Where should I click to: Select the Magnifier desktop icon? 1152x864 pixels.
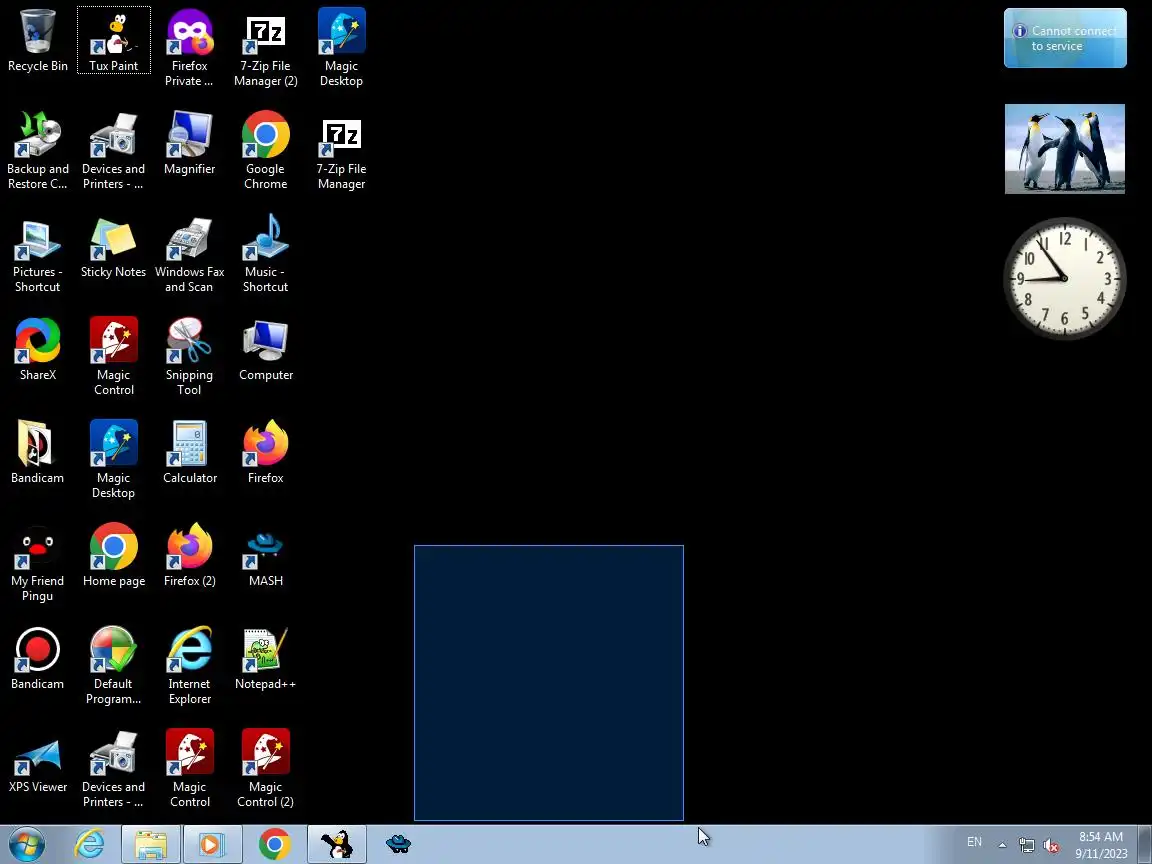coord(190,144)
